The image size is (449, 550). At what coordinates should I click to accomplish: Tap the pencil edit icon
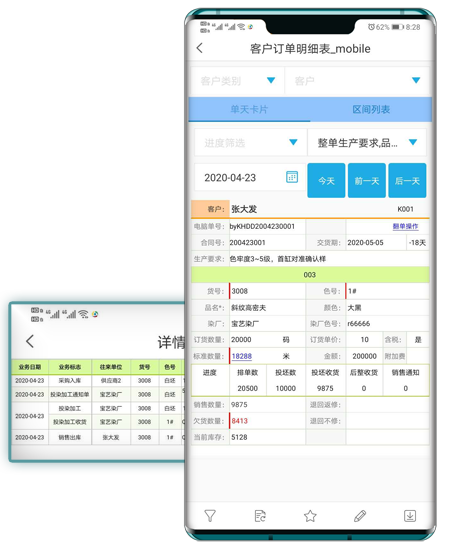coord(360,516)
